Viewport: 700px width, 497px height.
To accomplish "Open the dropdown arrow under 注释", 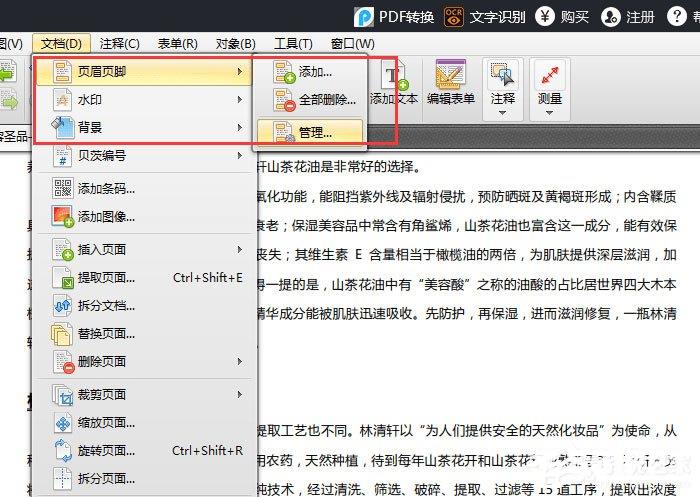I will [x=503, y=113].
